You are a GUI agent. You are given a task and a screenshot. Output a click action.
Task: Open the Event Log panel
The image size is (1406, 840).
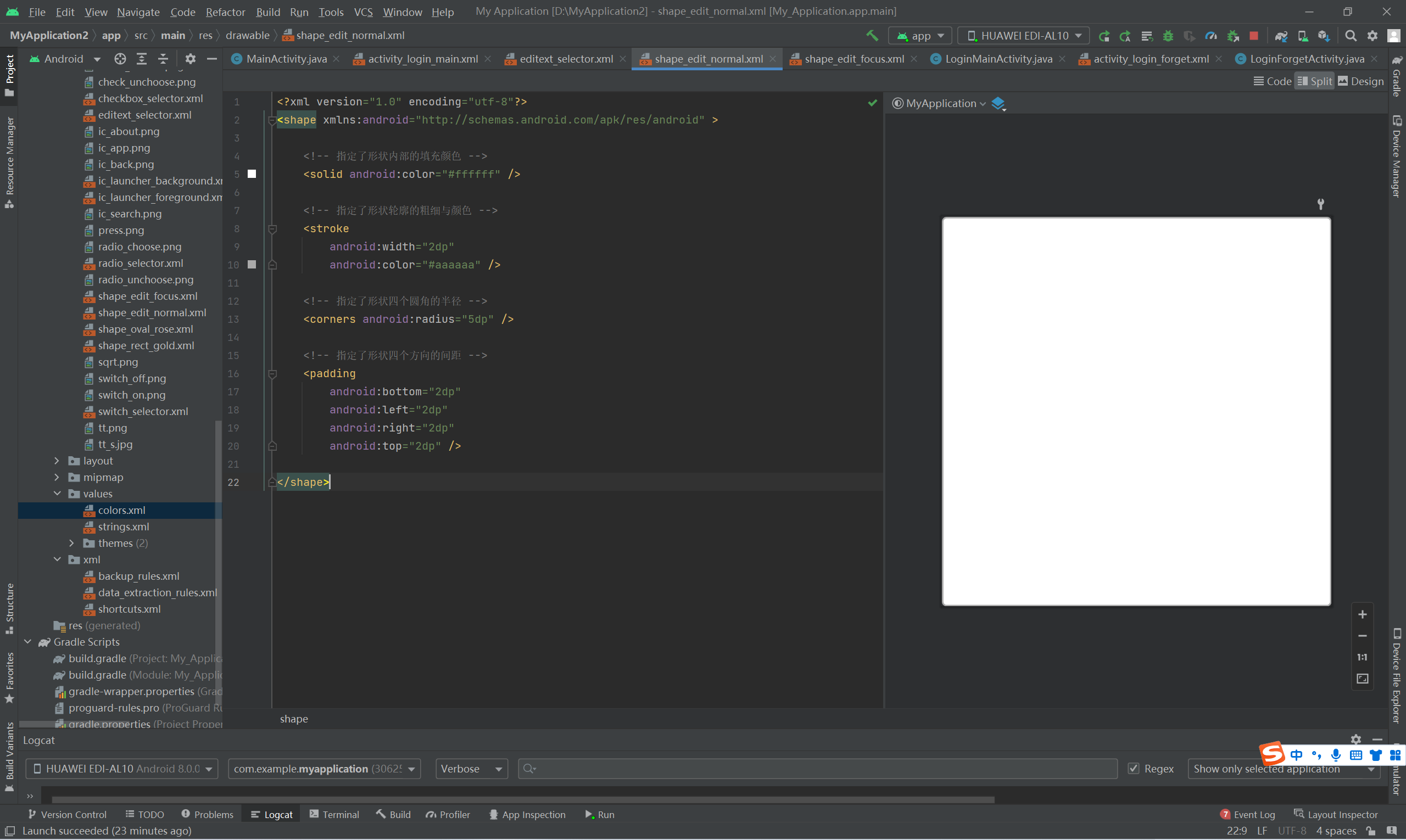tap(1247, 814)
